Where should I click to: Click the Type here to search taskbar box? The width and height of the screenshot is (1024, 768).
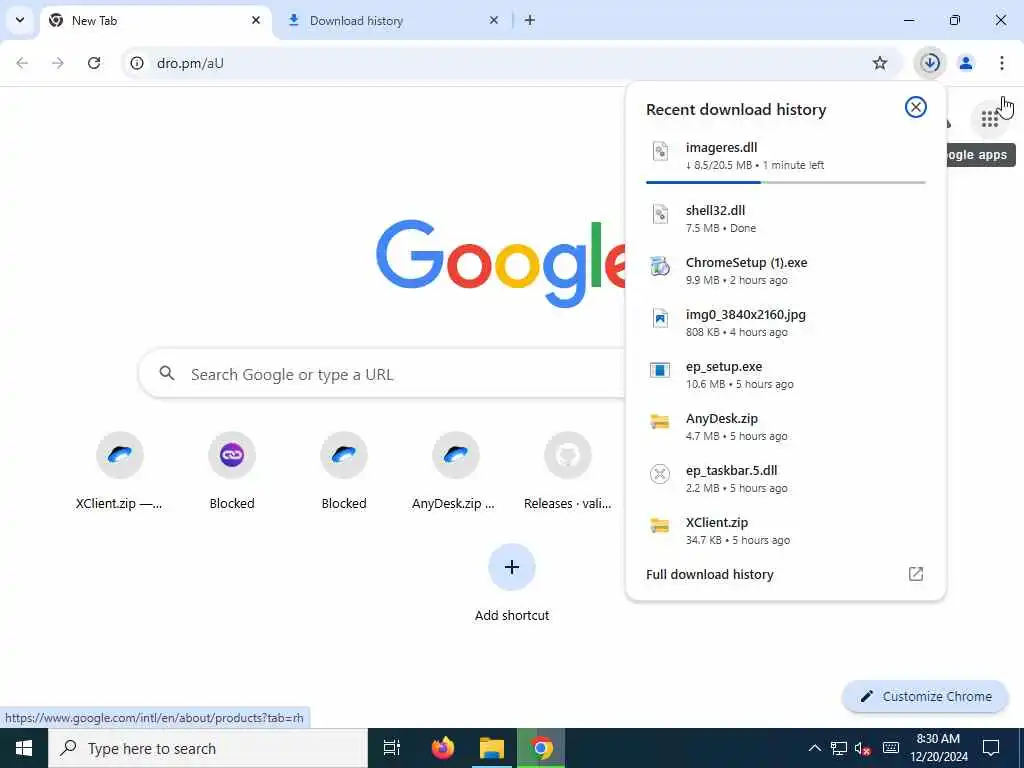pyautogui.click(x=208, y=748)
